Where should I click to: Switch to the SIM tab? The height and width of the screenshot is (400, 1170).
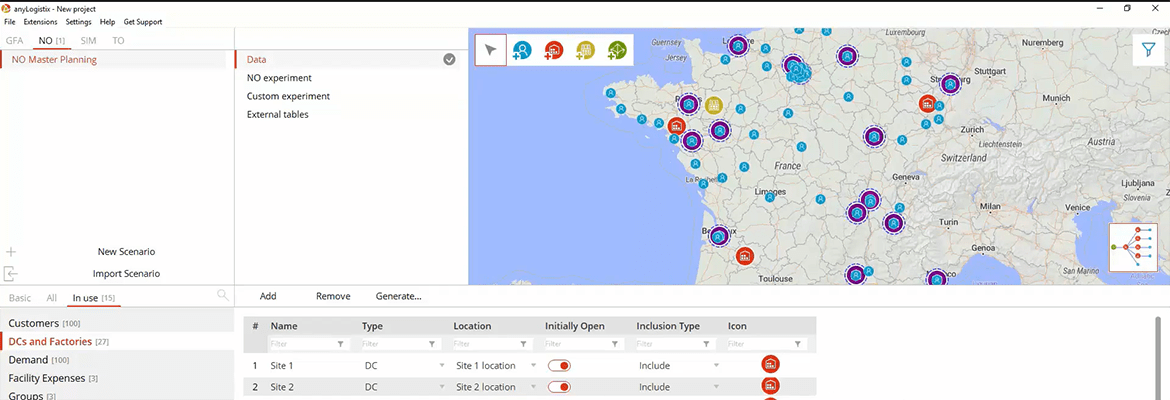pyautogui.click(x=89, y=40)
